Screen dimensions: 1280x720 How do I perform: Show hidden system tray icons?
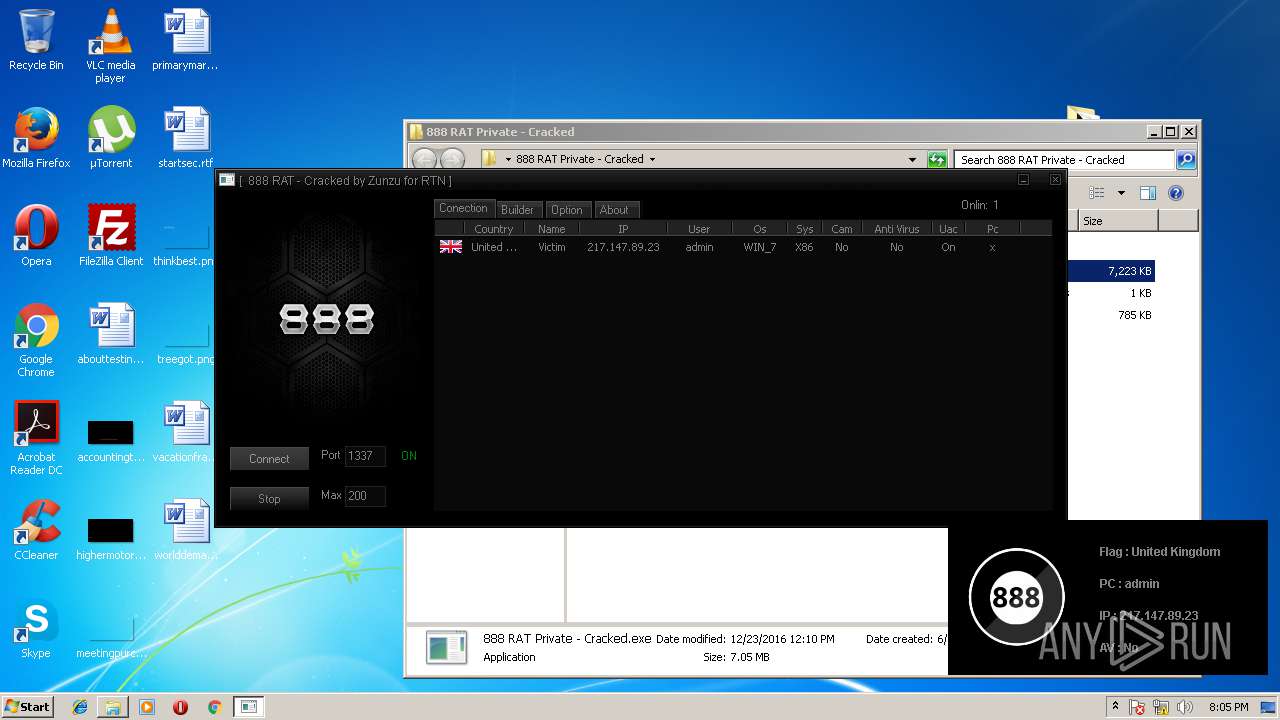pos(1114,707)
